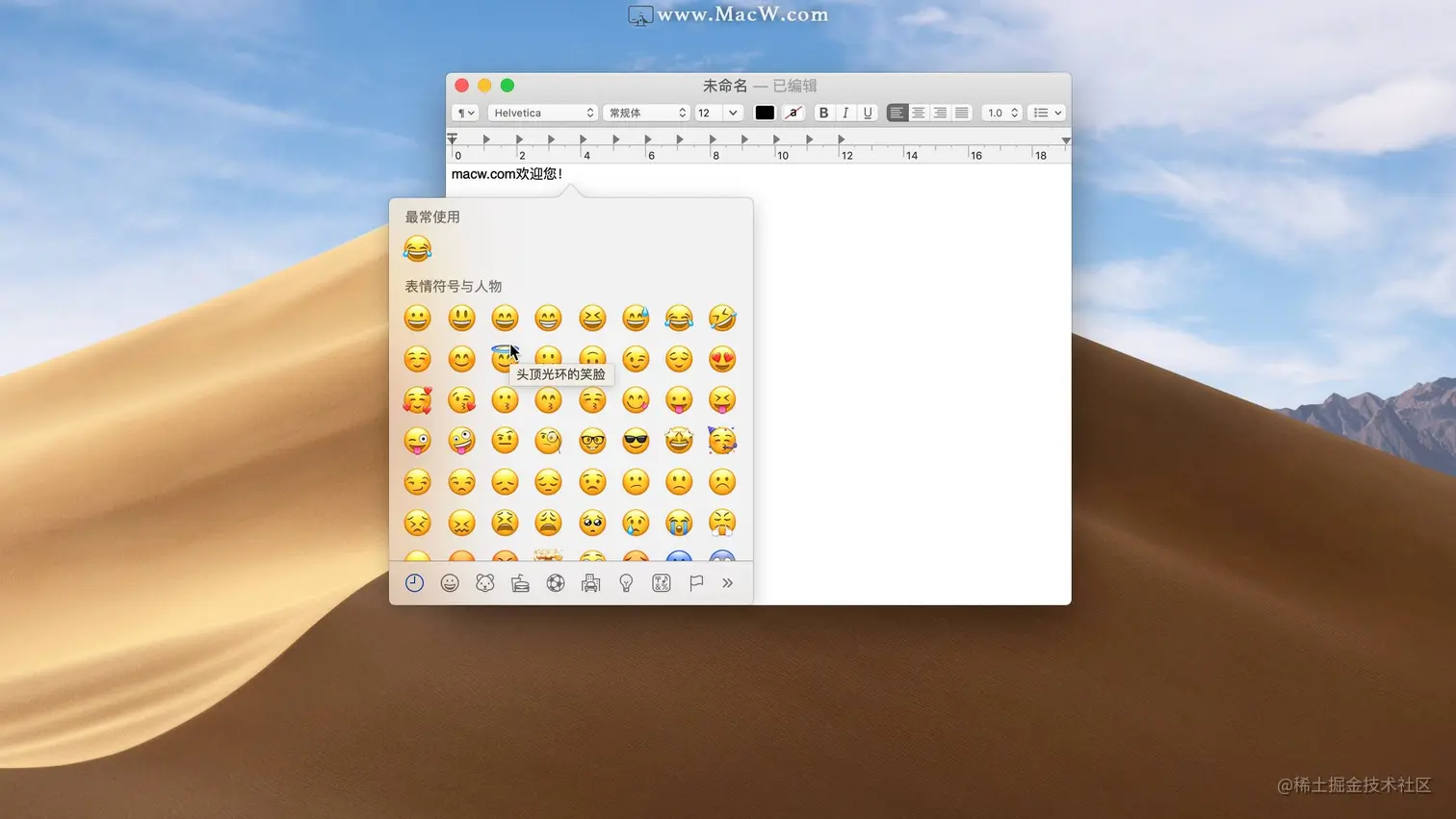Image resolution: width=1456 pixels, height=819 pixels.
Task: Select the face with steam from nose emoji
Action: click(x=722, y=523)
